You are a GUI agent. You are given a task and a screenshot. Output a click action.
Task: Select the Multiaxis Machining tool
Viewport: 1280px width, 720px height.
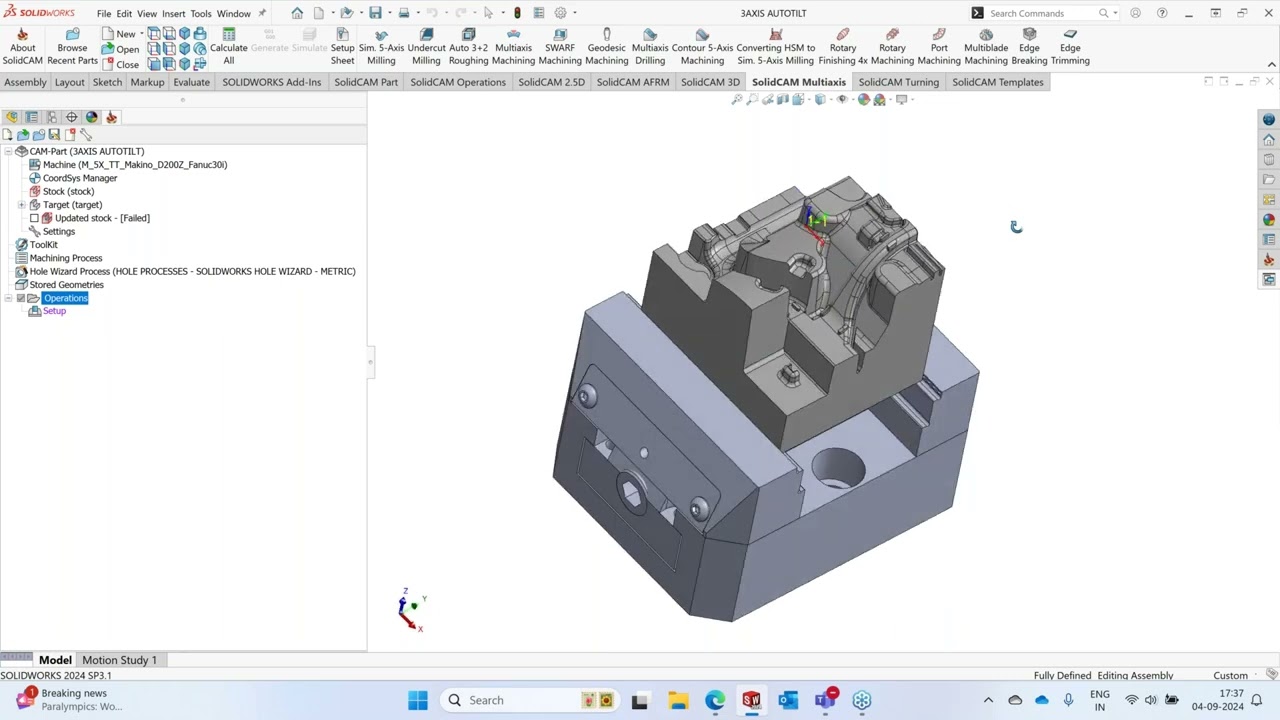coord(513,47)
